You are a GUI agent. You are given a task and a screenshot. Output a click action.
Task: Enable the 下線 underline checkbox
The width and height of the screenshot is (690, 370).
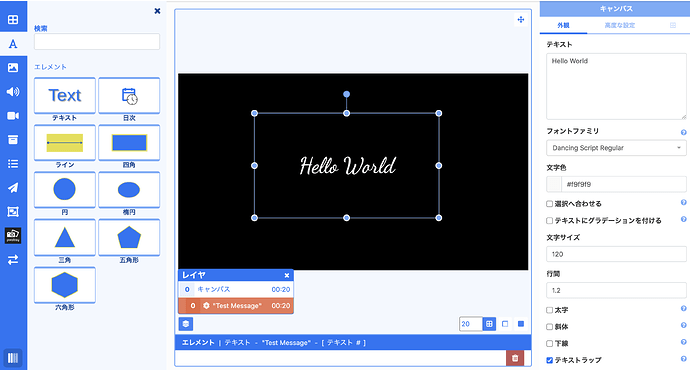[x=549, y=344]
